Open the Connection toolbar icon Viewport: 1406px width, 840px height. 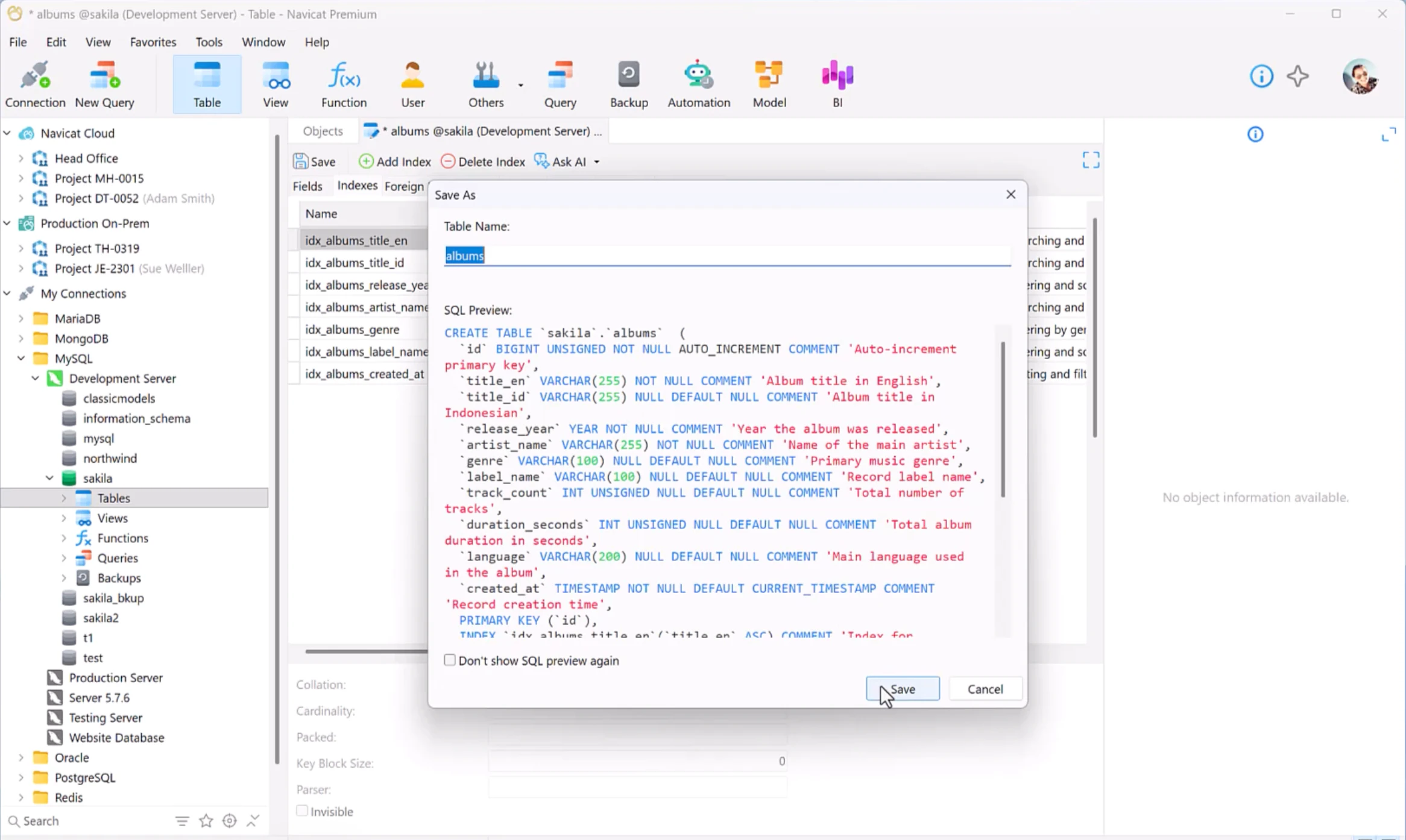click(35, 84)
